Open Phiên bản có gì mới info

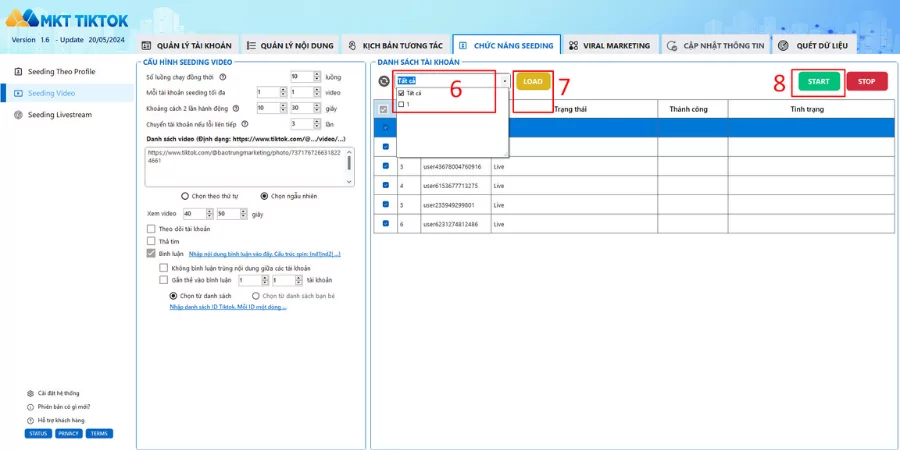[30, 406]
